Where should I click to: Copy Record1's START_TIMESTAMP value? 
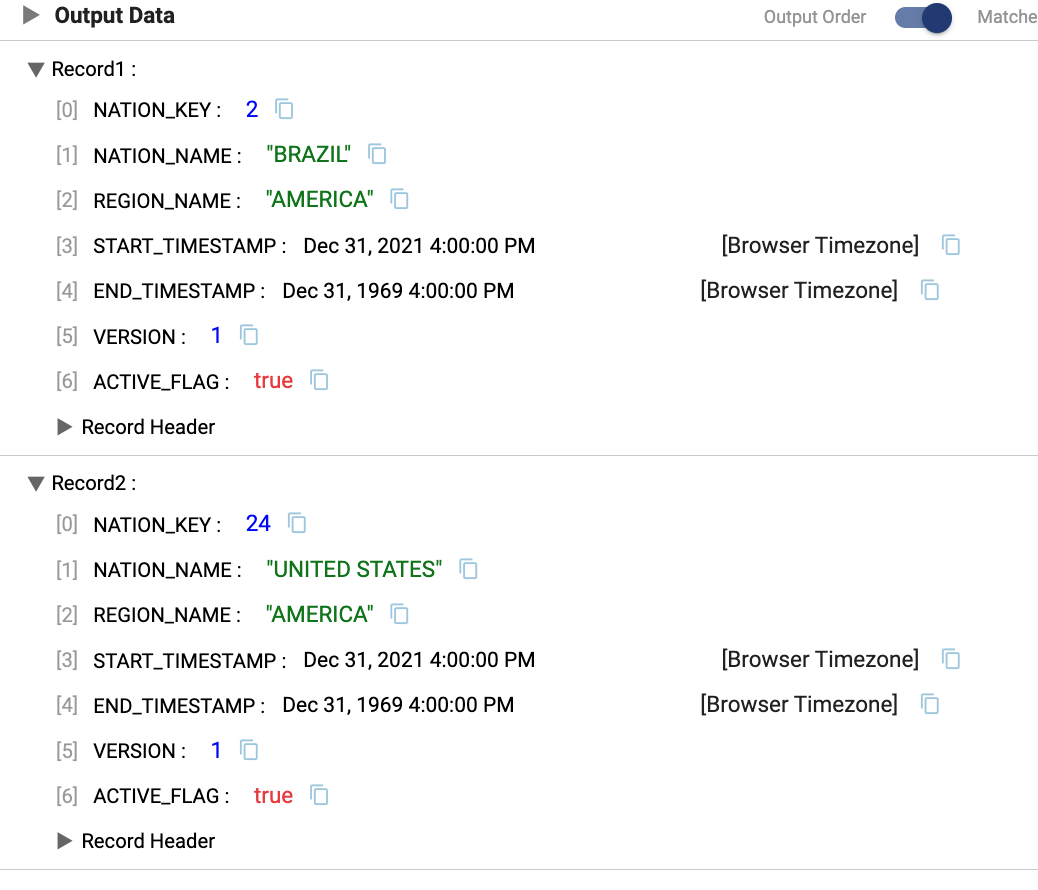[951, 245]
